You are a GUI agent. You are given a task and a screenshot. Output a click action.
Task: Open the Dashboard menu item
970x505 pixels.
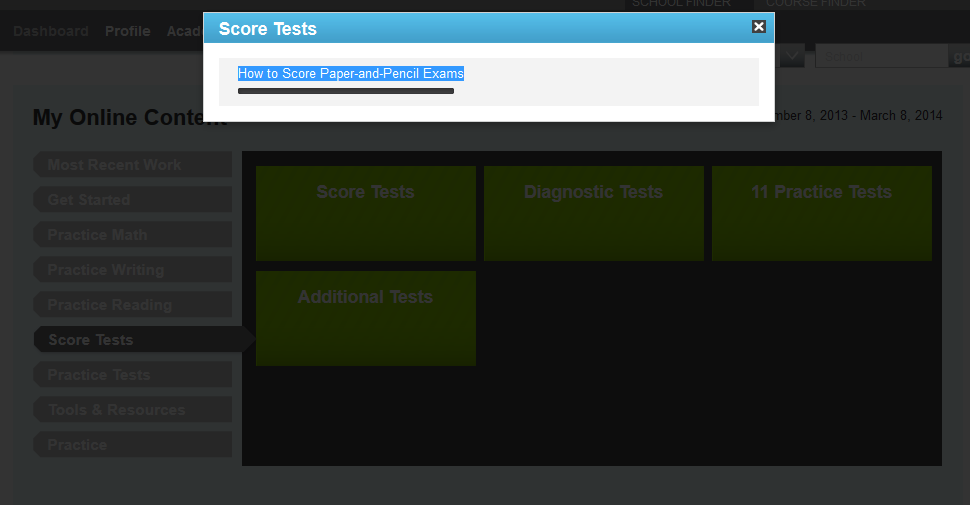(x=51, y=31)
